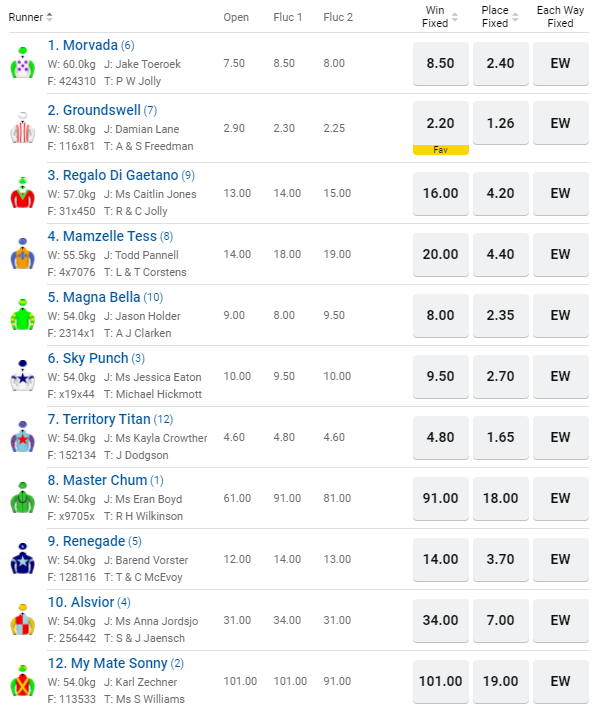Click Renegade's navy blue star silks icon
The width and height of the screenshot is (599, 708).
coord(23,559)
